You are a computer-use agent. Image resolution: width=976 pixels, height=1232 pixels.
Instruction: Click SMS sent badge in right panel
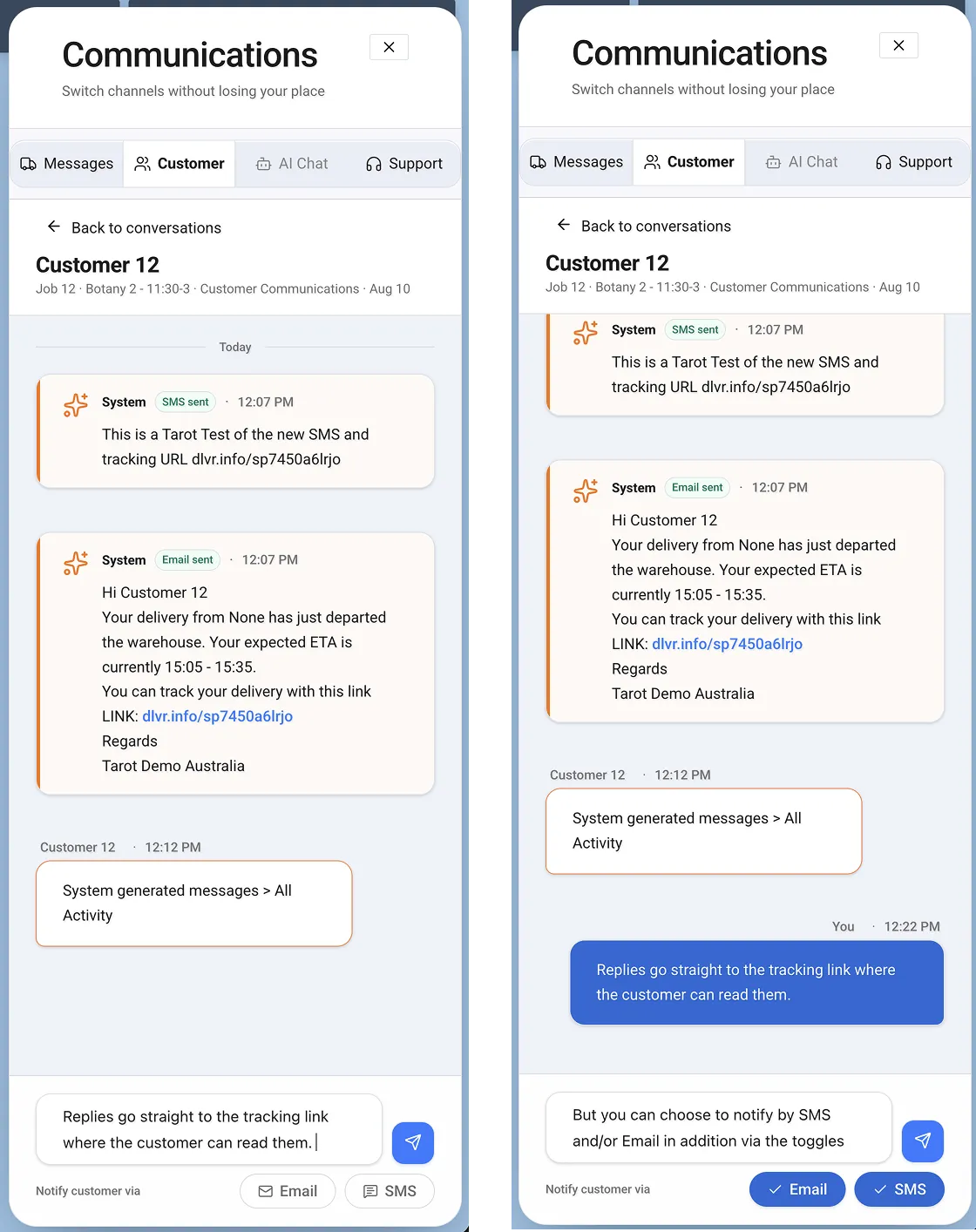695,329
